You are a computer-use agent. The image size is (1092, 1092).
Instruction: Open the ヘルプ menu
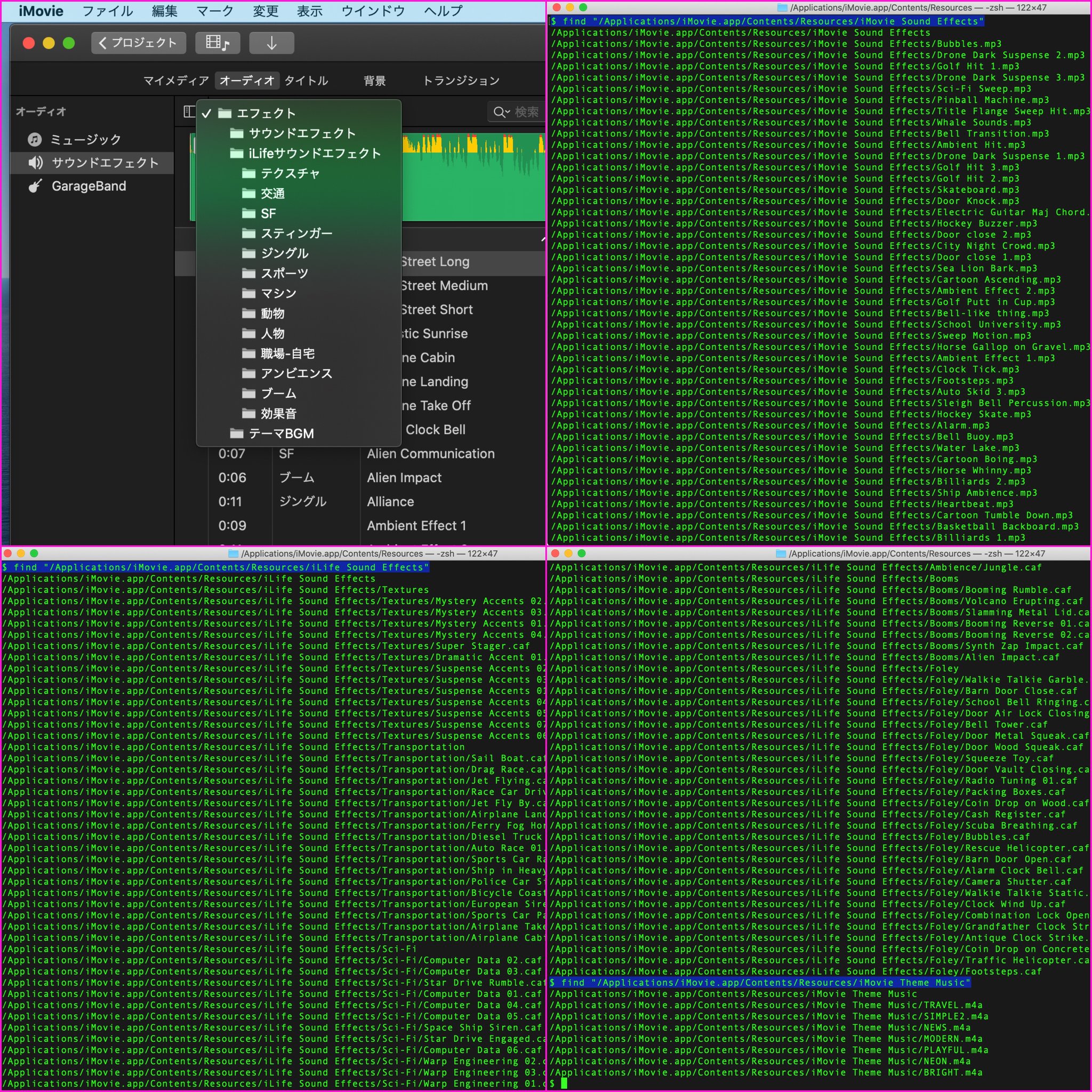(443, 11)
